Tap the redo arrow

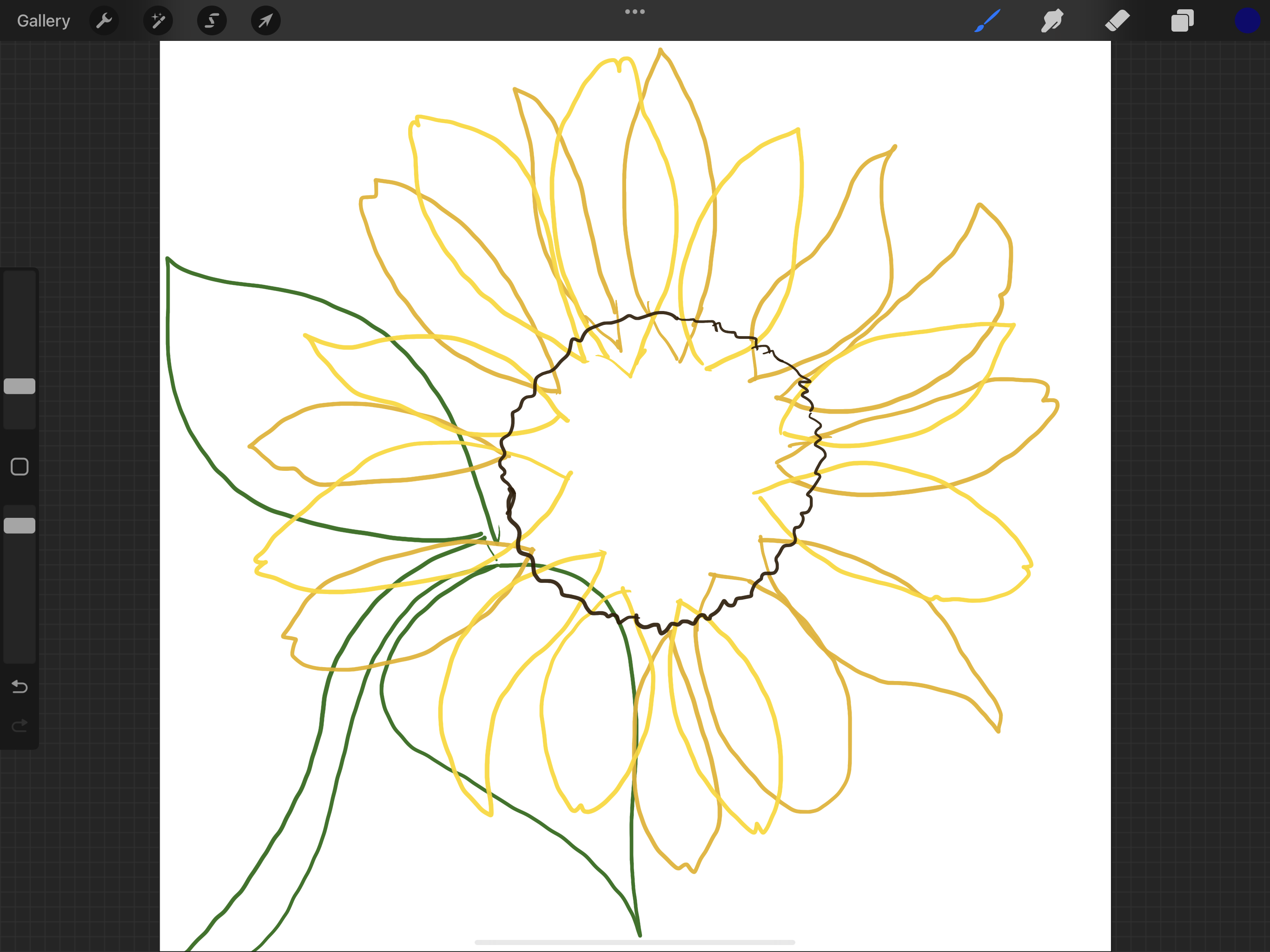[x=20, y=726]
